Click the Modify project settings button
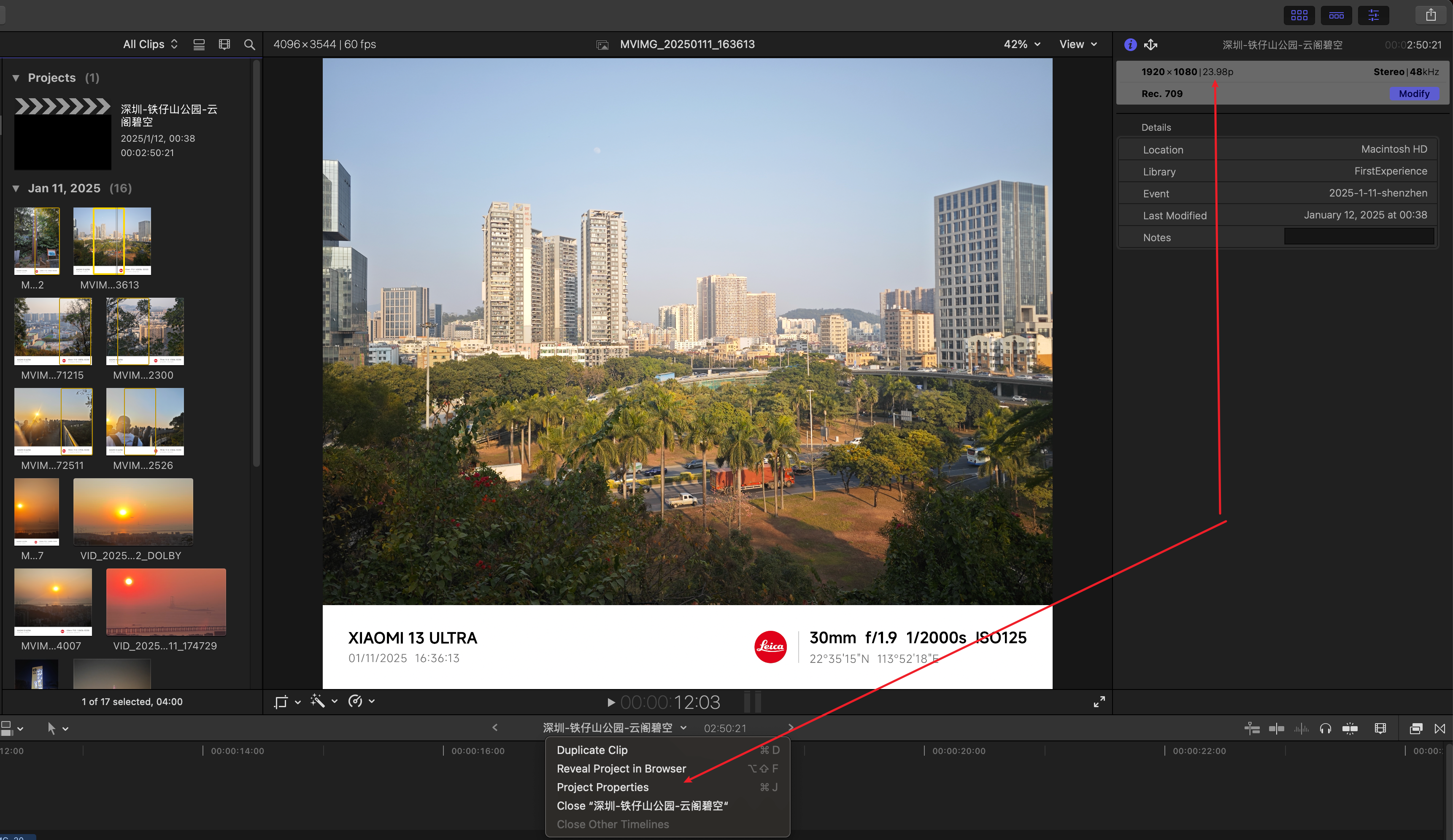 (1414, 93)
